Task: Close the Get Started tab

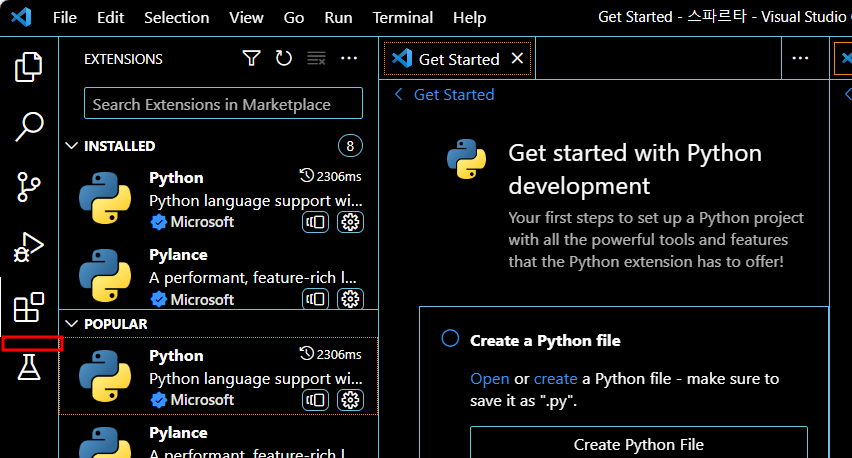Action: pyautogui.click(x=517, y=58)
